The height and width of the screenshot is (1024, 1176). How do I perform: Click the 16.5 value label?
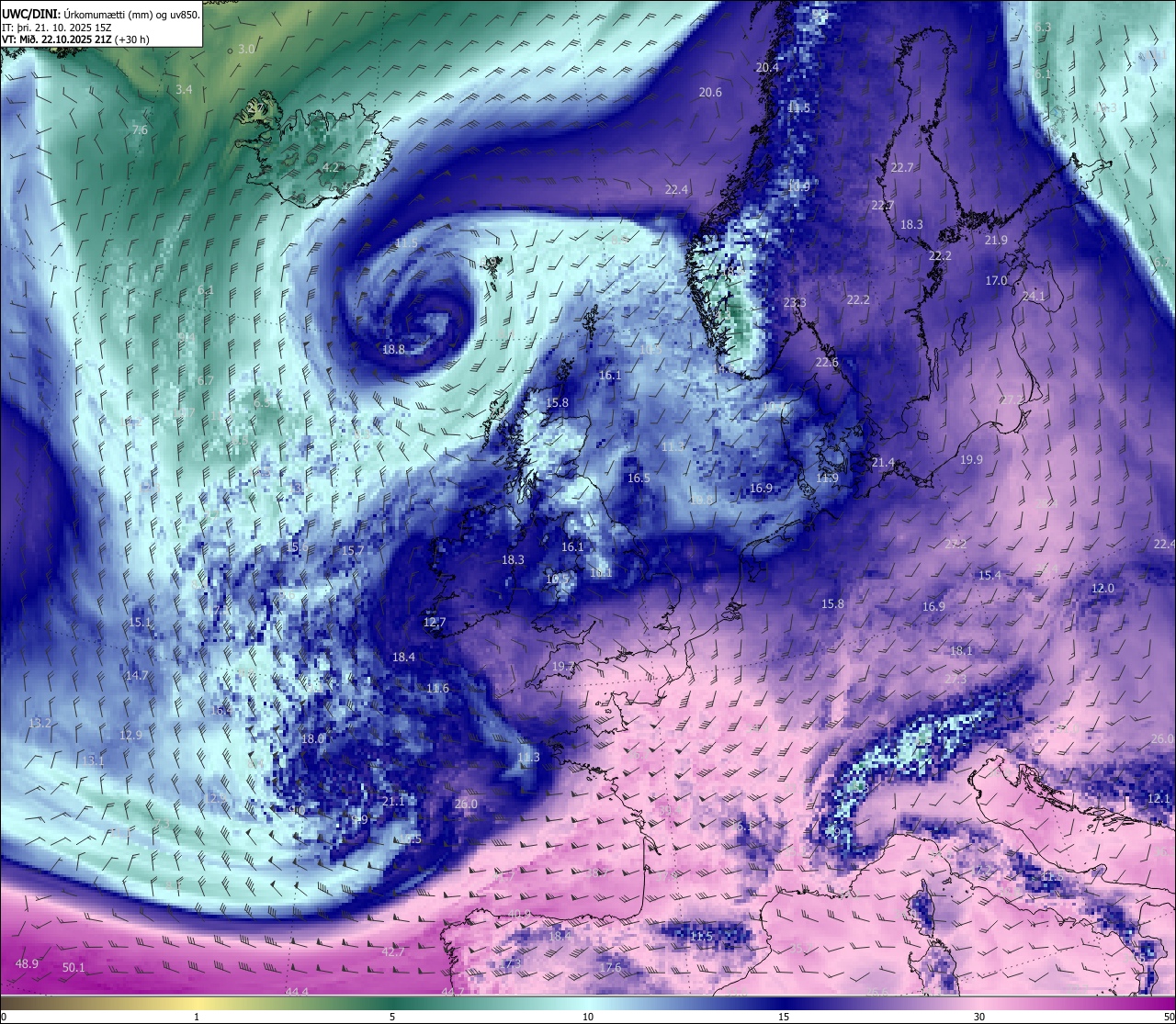[639, 478]
